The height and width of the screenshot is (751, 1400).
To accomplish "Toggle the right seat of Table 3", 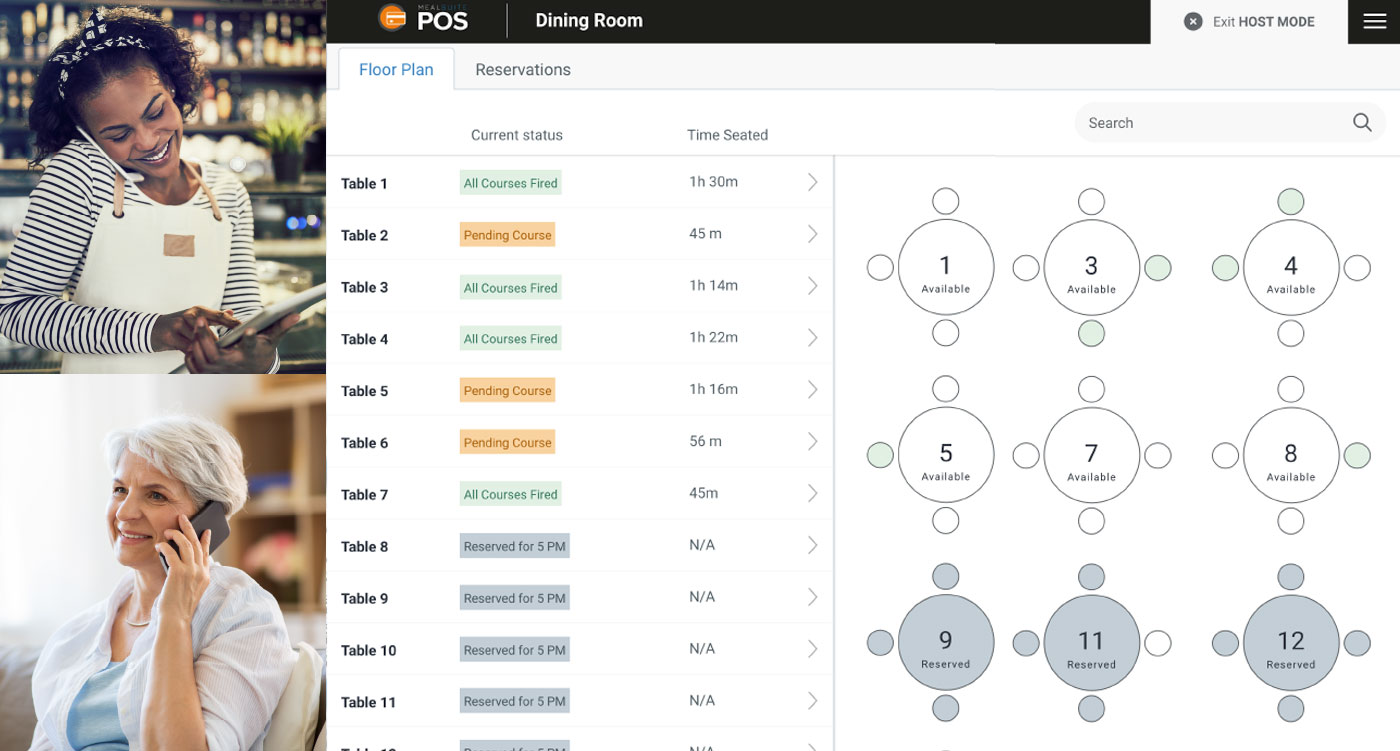I will tap(1157, 267).
